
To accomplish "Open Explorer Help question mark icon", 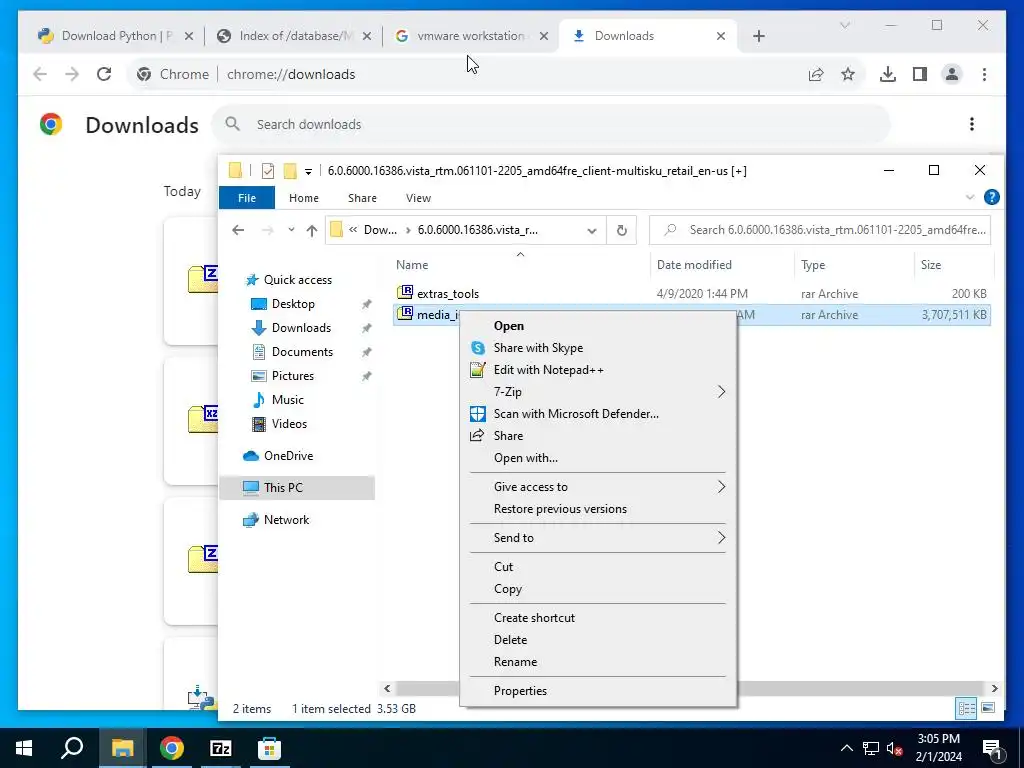I will tap(991, 197).
